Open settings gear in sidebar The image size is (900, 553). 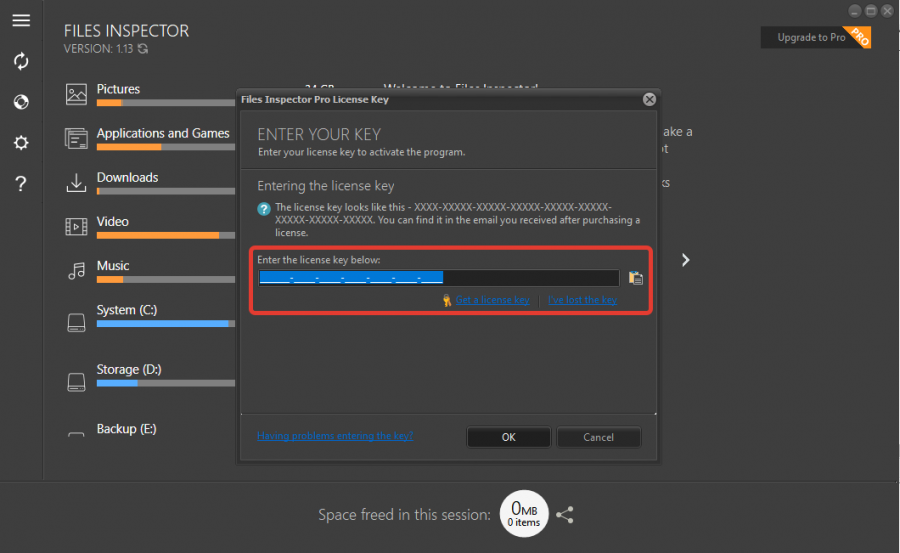[x=21, y=142]
